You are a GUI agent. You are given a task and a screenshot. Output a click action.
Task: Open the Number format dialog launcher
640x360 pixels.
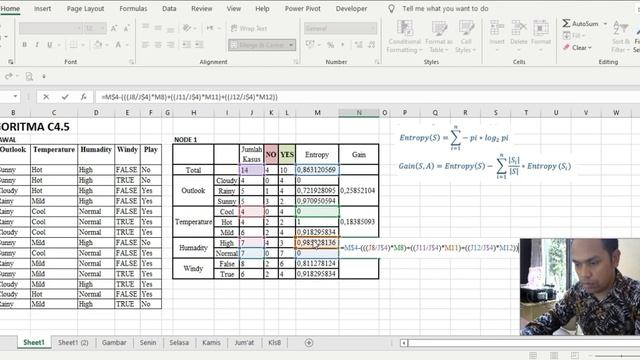click(x=377, y=62)
